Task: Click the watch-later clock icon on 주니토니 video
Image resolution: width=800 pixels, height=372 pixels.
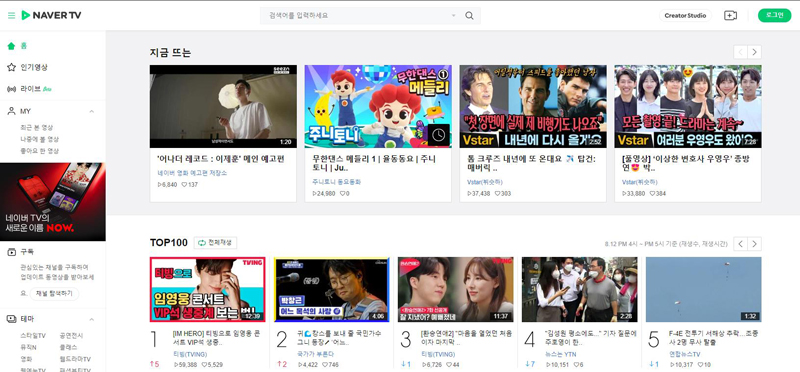Action: pos(438,135)
